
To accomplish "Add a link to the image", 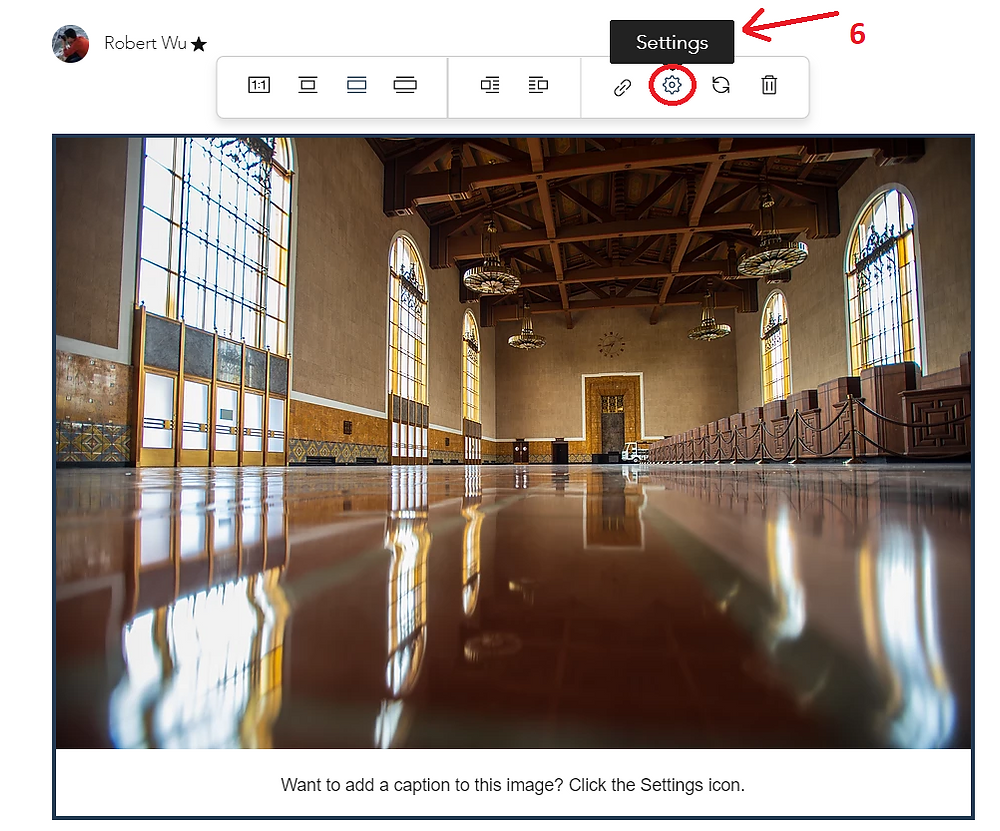I will point(622,87).
